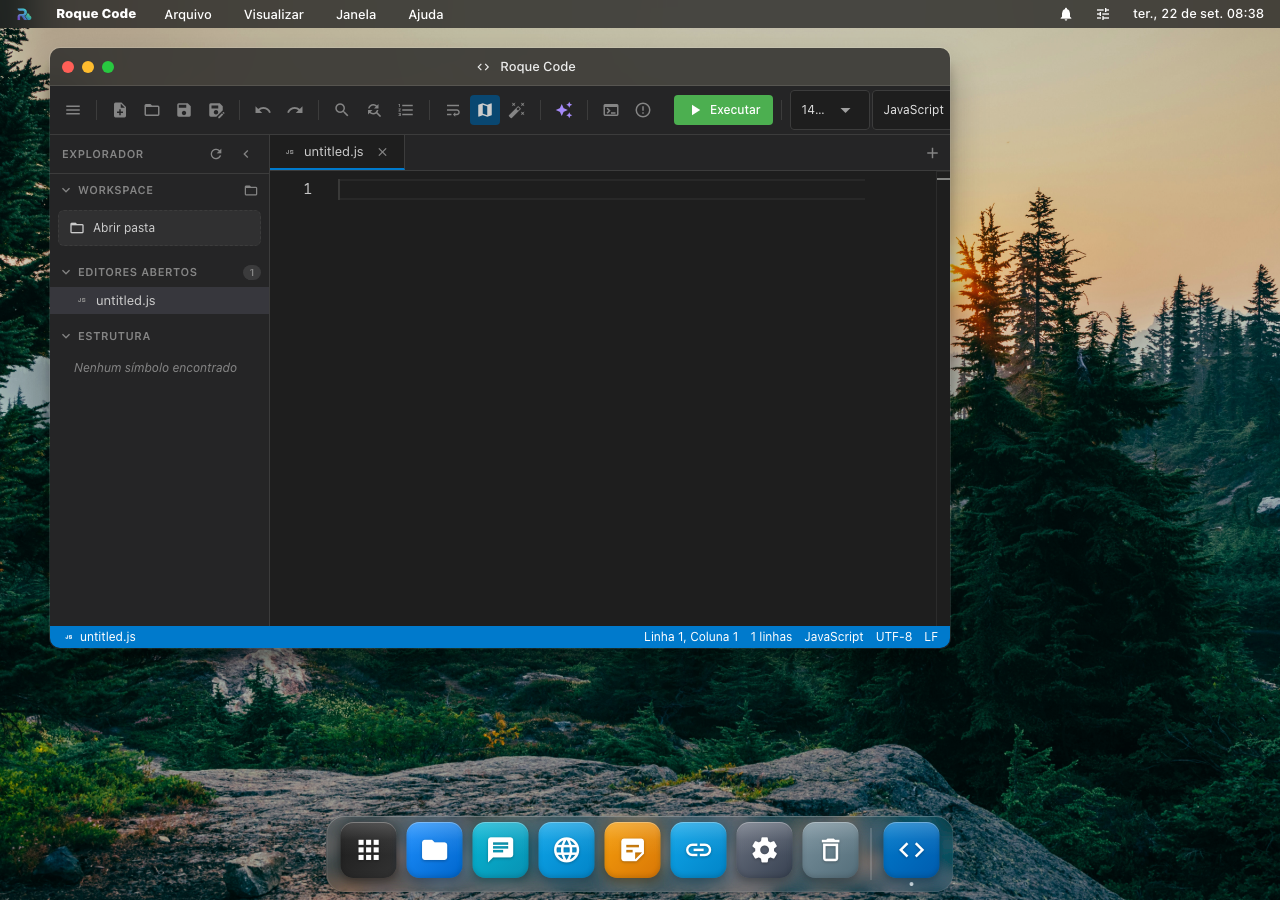This screenshot has height=900, width=1280.
Task: Create a new file from toolbar
Action: pyautogui.click(x=120, y=110)
